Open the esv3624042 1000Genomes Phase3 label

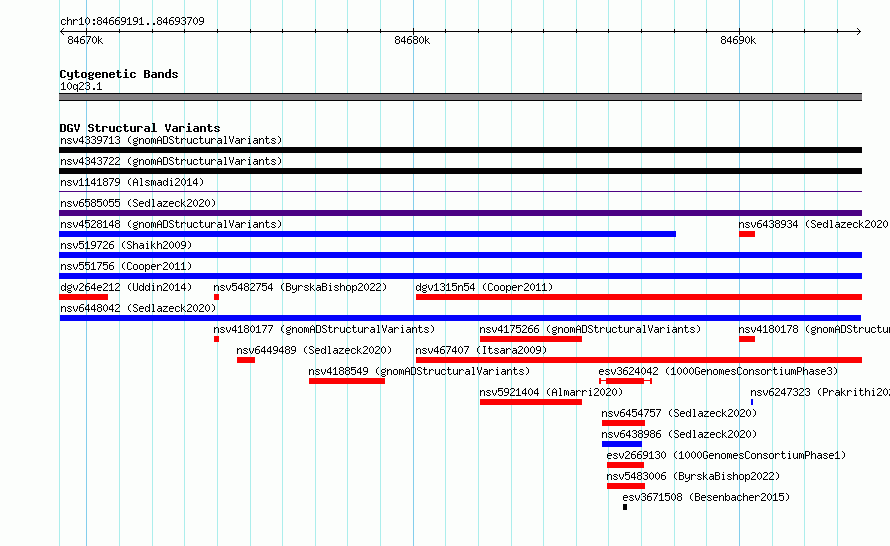(718, 371)
